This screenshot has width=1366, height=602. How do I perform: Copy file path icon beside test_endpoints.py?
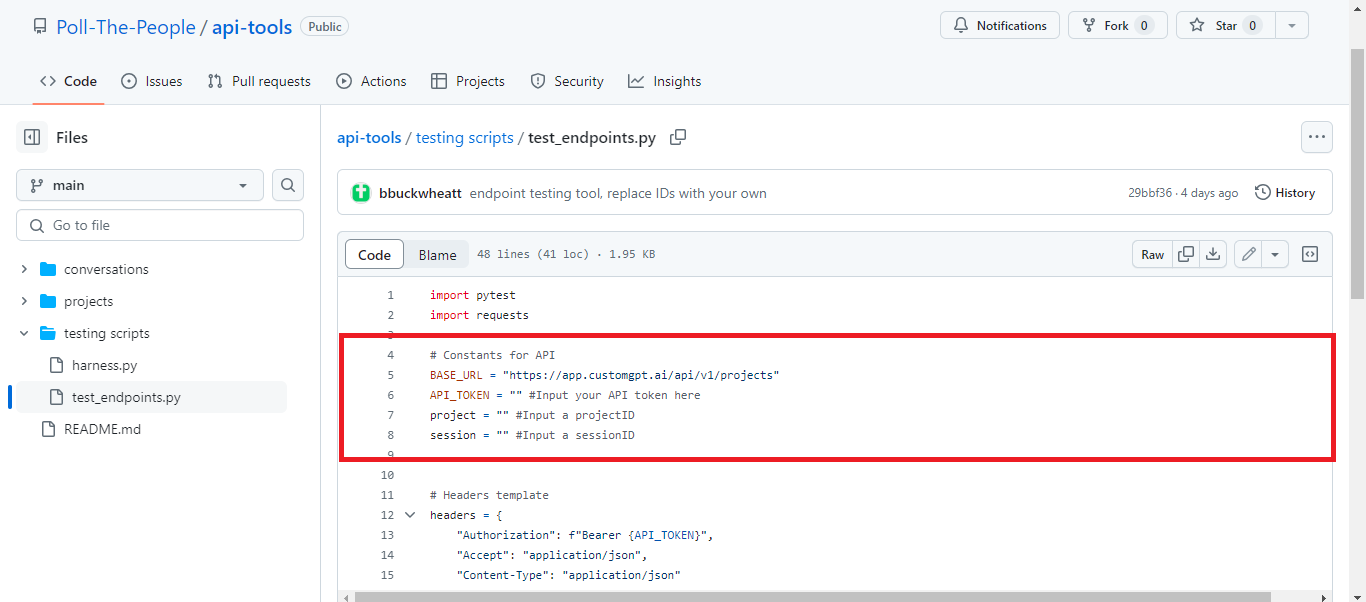pos(677,137)
